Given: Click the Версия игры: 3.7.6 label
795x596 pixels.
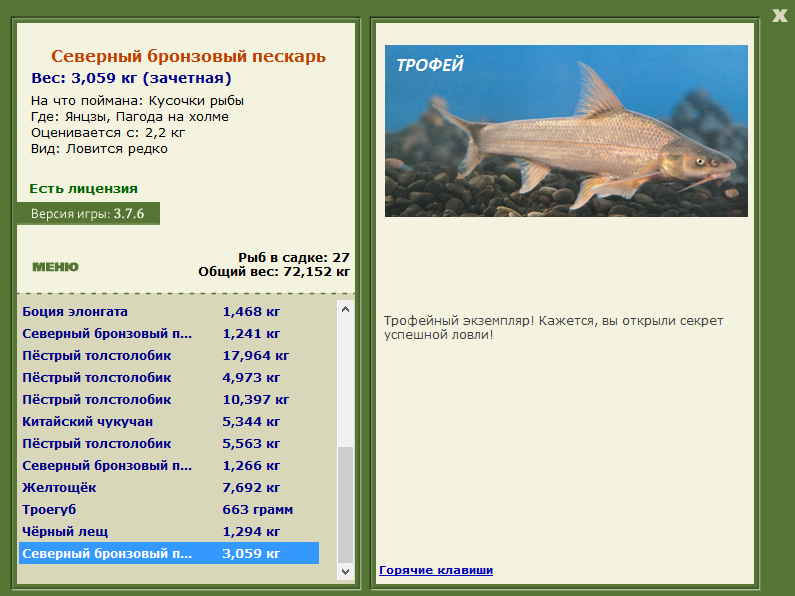Looking at the screenshot, I should tap(88, 213).
